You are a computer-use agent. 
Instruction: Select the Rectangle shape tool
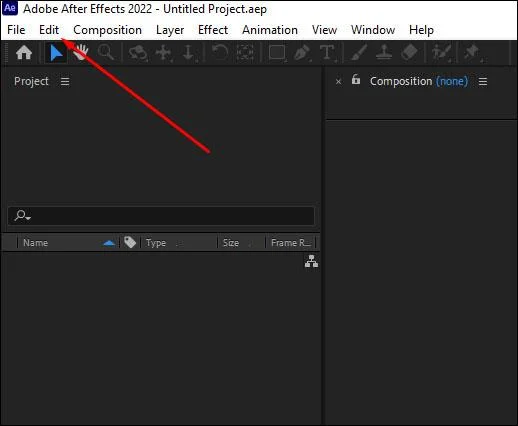point(277,53)
